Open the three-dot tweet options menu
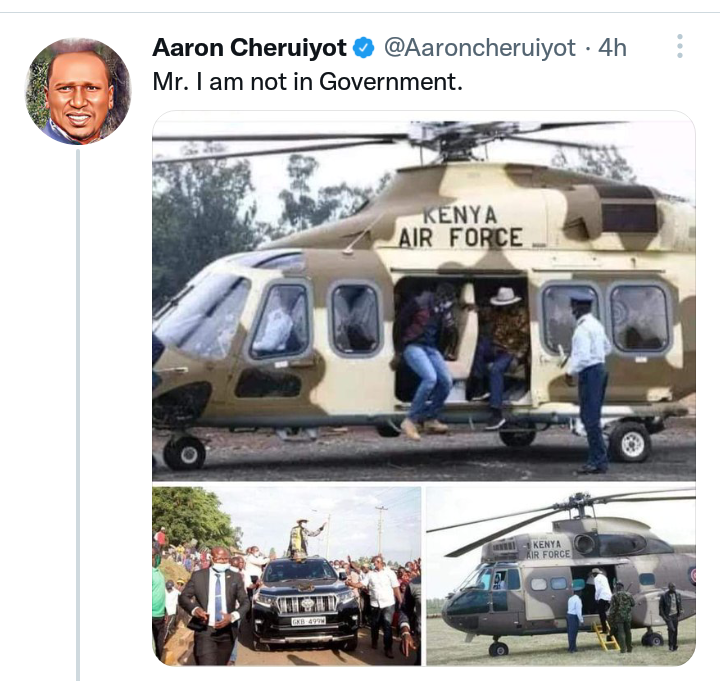The width and height of the screenshot is (720, 681). pos(680,46)
